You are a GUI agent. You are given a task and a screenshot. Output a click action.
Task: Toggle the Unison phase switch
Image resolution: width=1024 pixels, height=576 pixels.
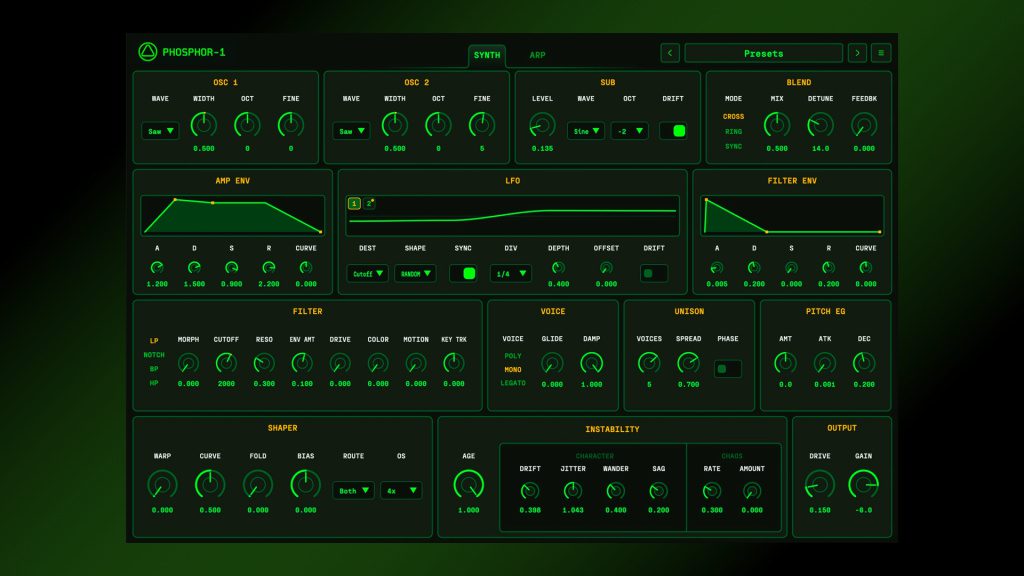coord(728,369)
